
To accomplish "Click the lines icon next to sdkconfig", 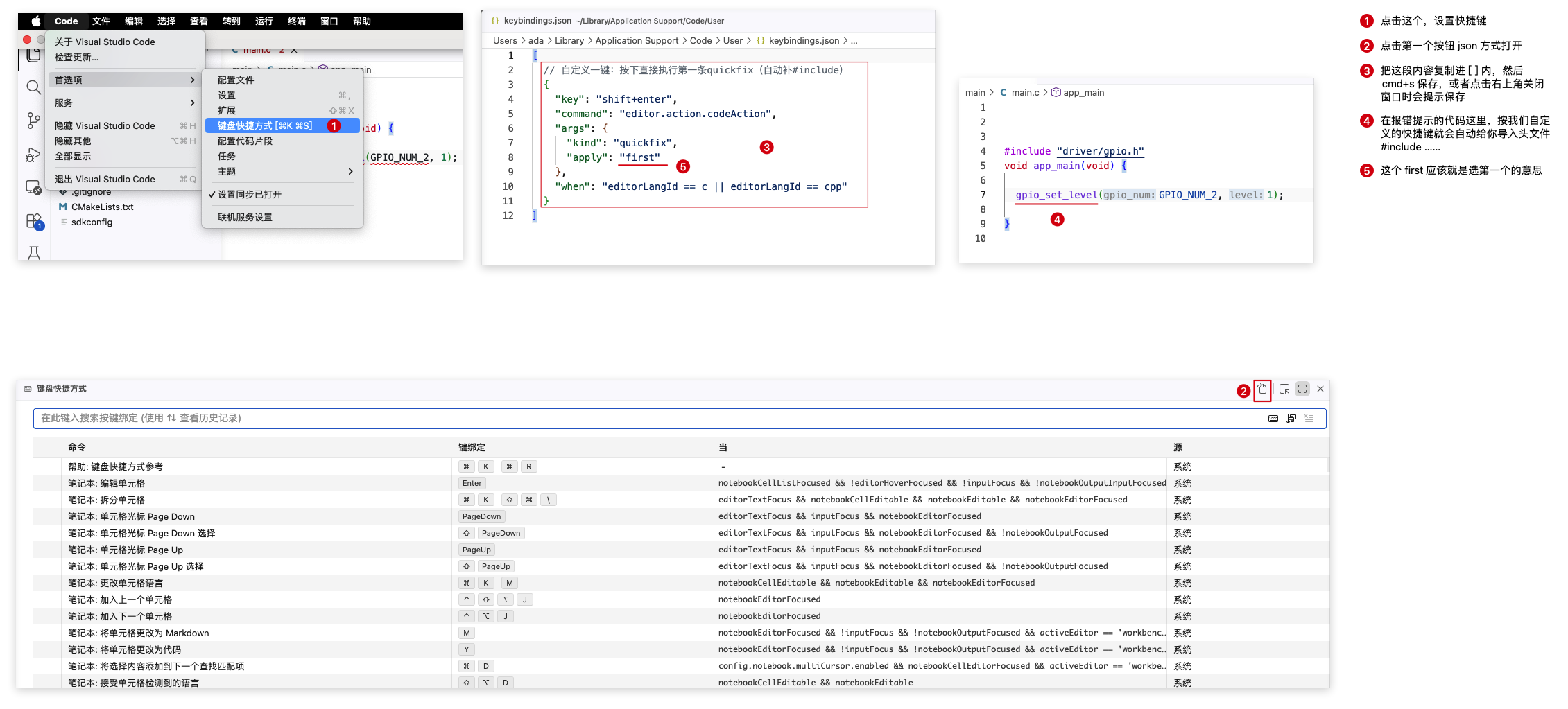I will coord(64,222).
